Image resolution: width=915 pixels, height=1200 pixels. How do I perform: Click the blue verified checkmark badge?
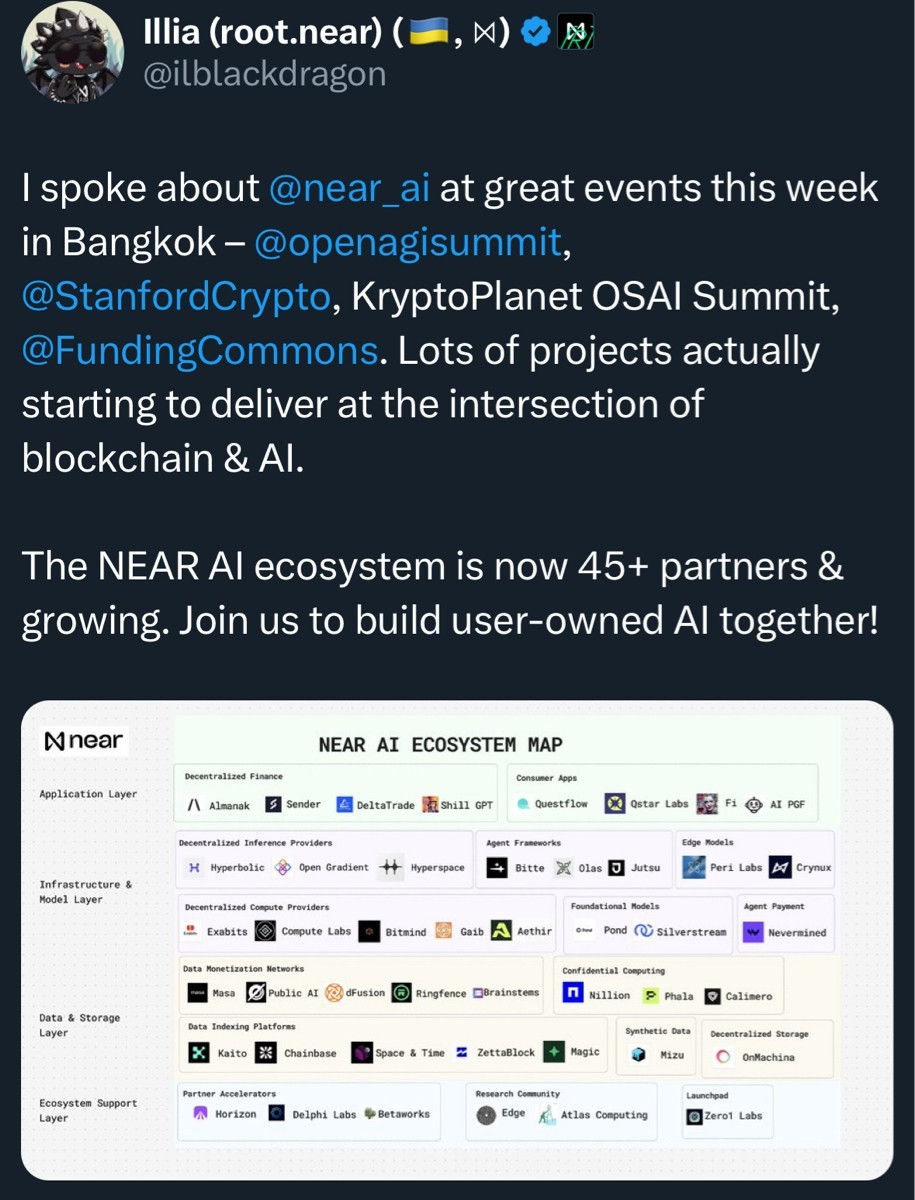(x=537, y=33)
